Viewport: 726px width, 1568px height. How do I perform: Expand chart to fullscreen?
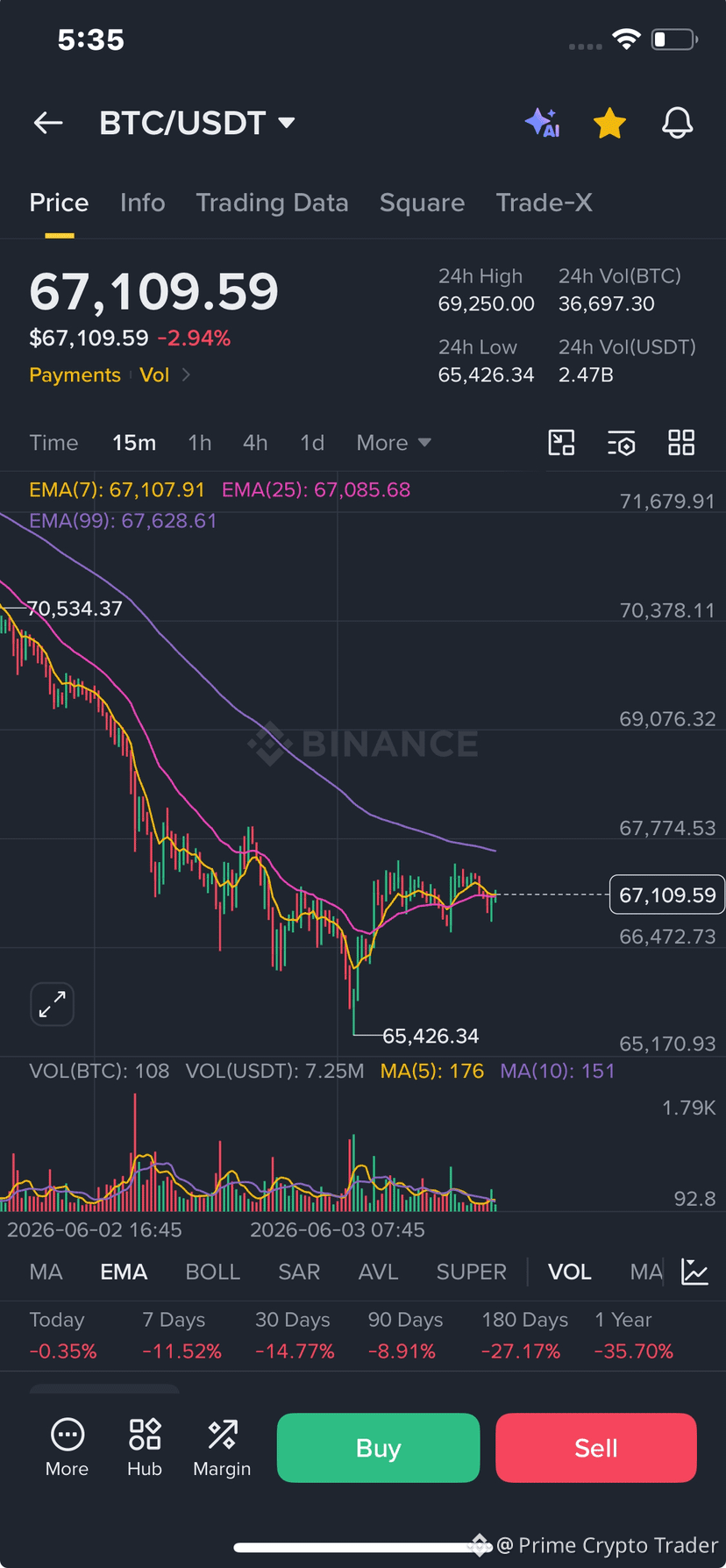pos(52,1004)
